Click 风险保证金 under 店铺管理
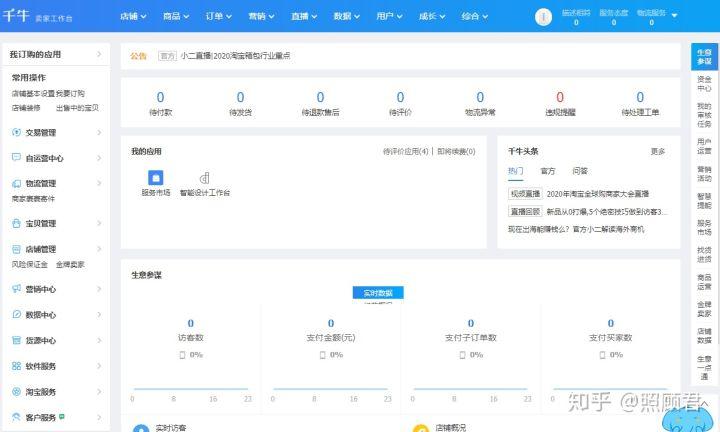The image size is (720, 432). point(29,264)
